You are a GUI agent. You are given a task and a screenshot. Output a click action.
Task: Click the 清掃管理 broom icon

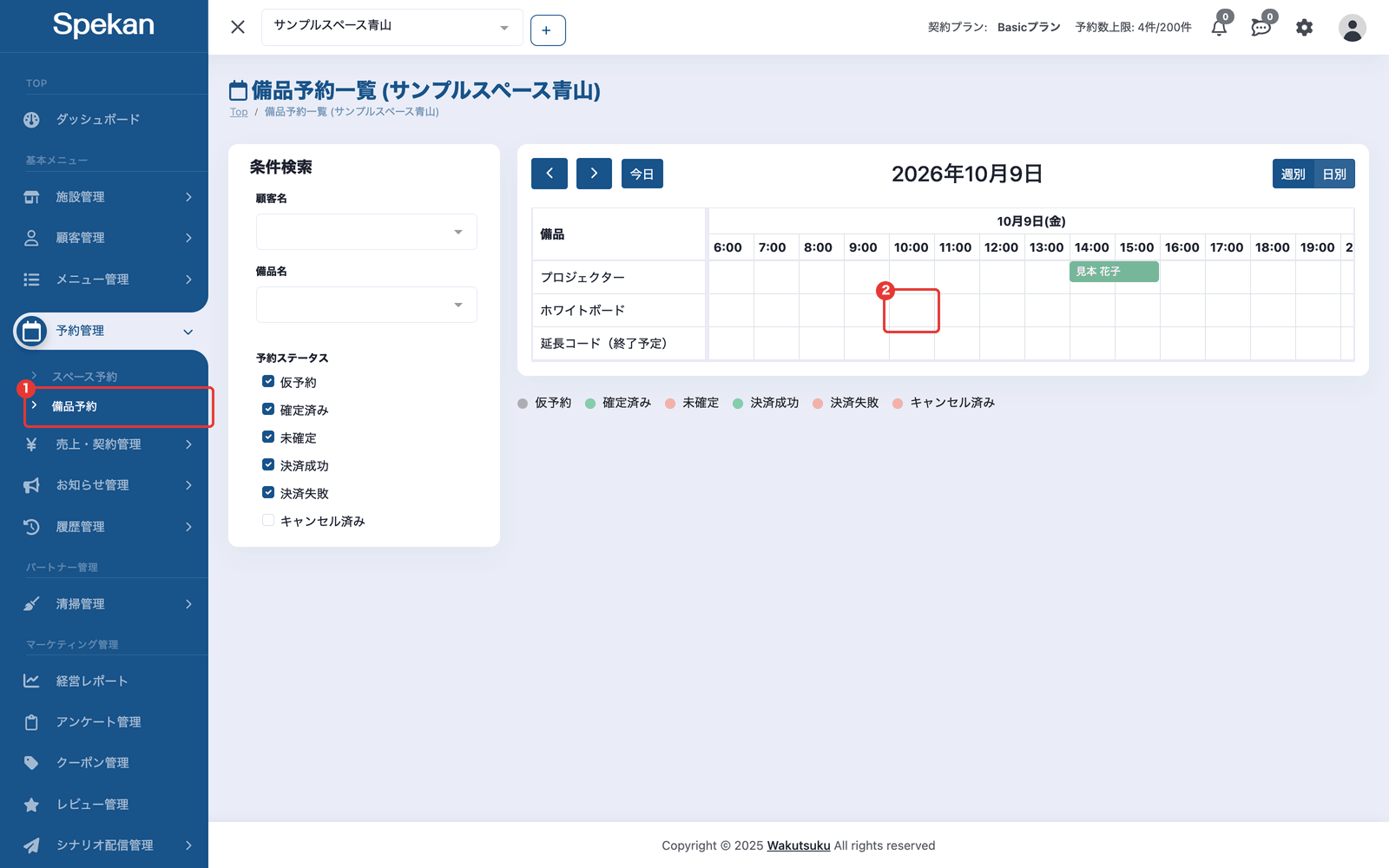pos(31,604)
